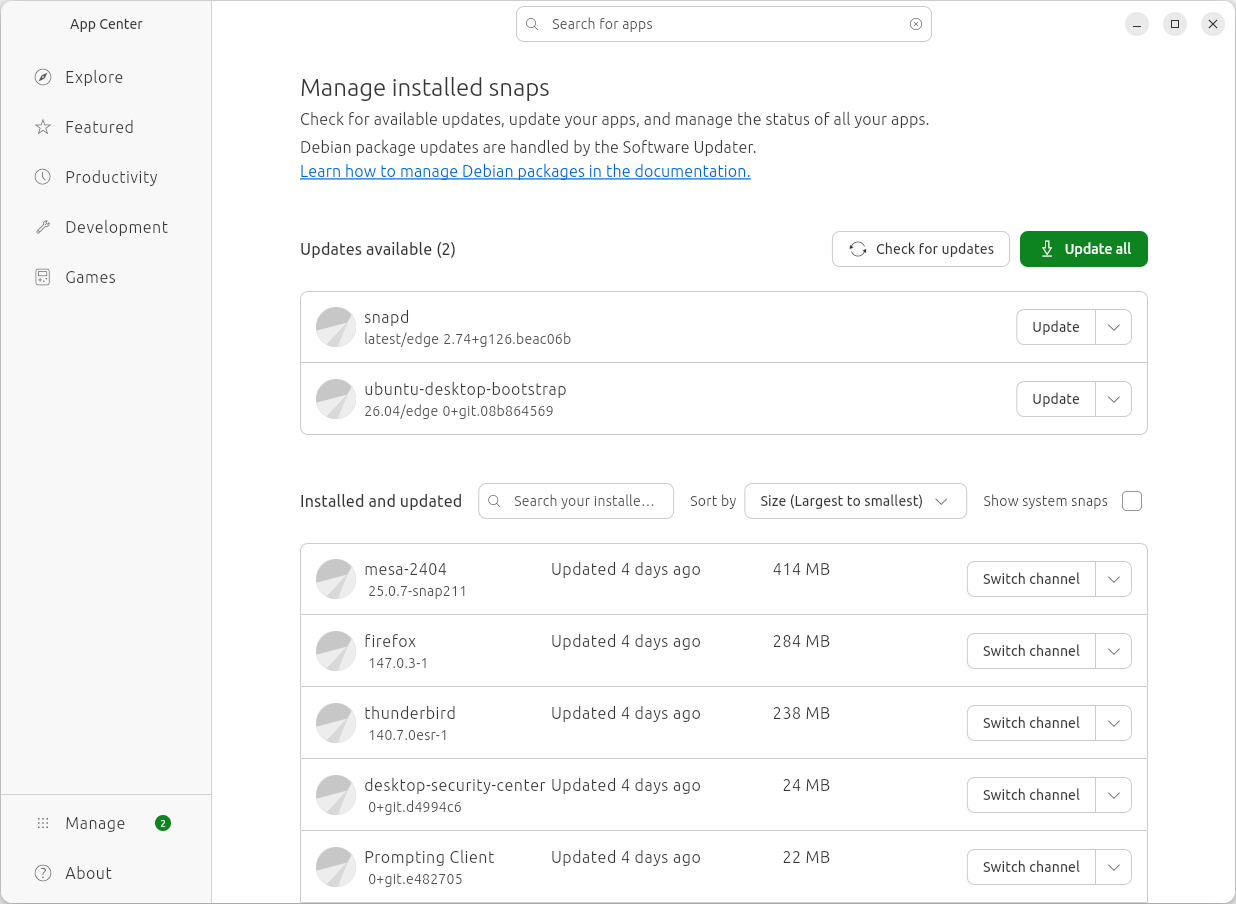1236x904 pixels.
Task: Focus the Search your installed snaps field
Action: coord(584,501)
